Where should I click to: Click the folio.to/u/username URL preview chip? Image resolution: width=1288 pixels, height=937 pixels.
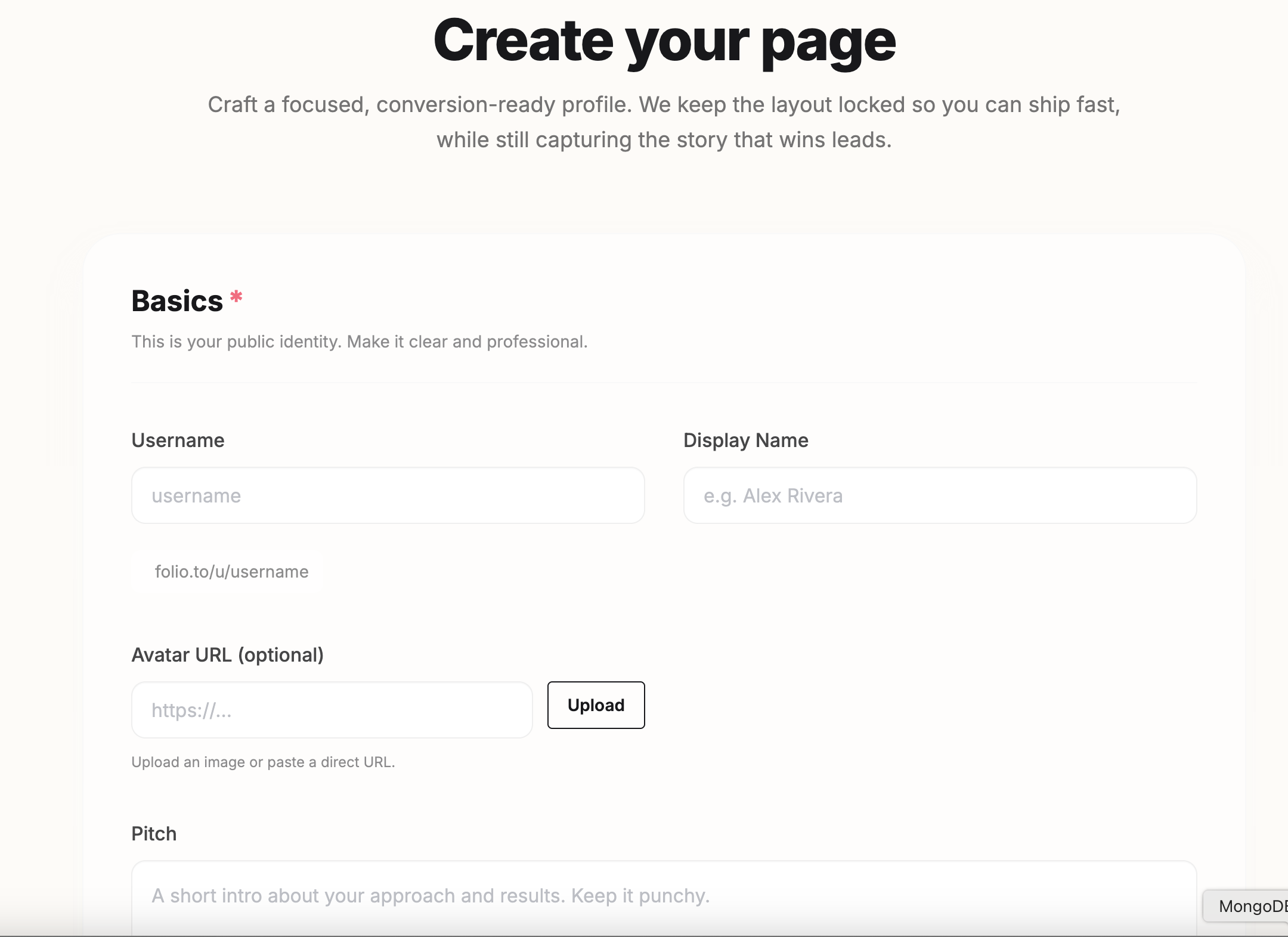coord(231,572)
